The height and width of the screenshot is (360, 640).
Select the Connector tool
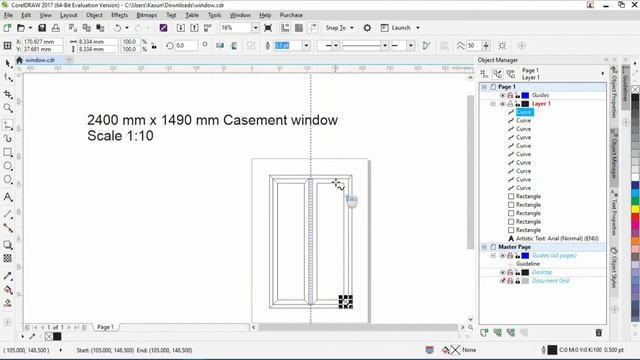pos(8,228)
